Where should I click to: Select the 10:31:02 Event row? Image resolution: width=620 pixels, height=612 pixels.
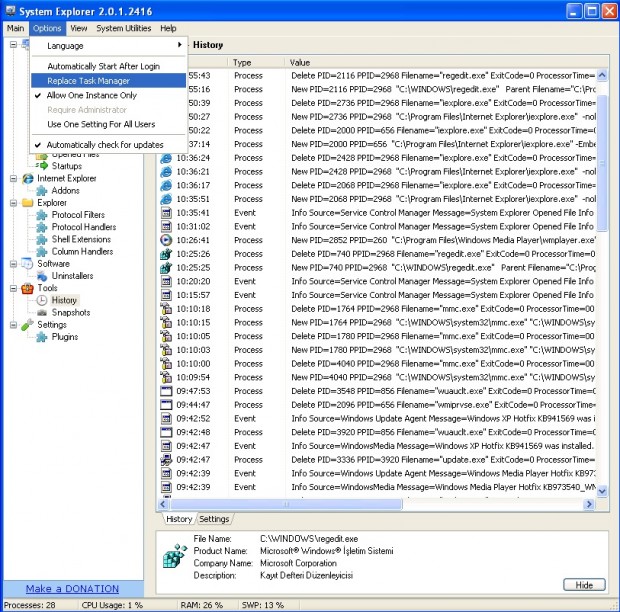point(378,227)
